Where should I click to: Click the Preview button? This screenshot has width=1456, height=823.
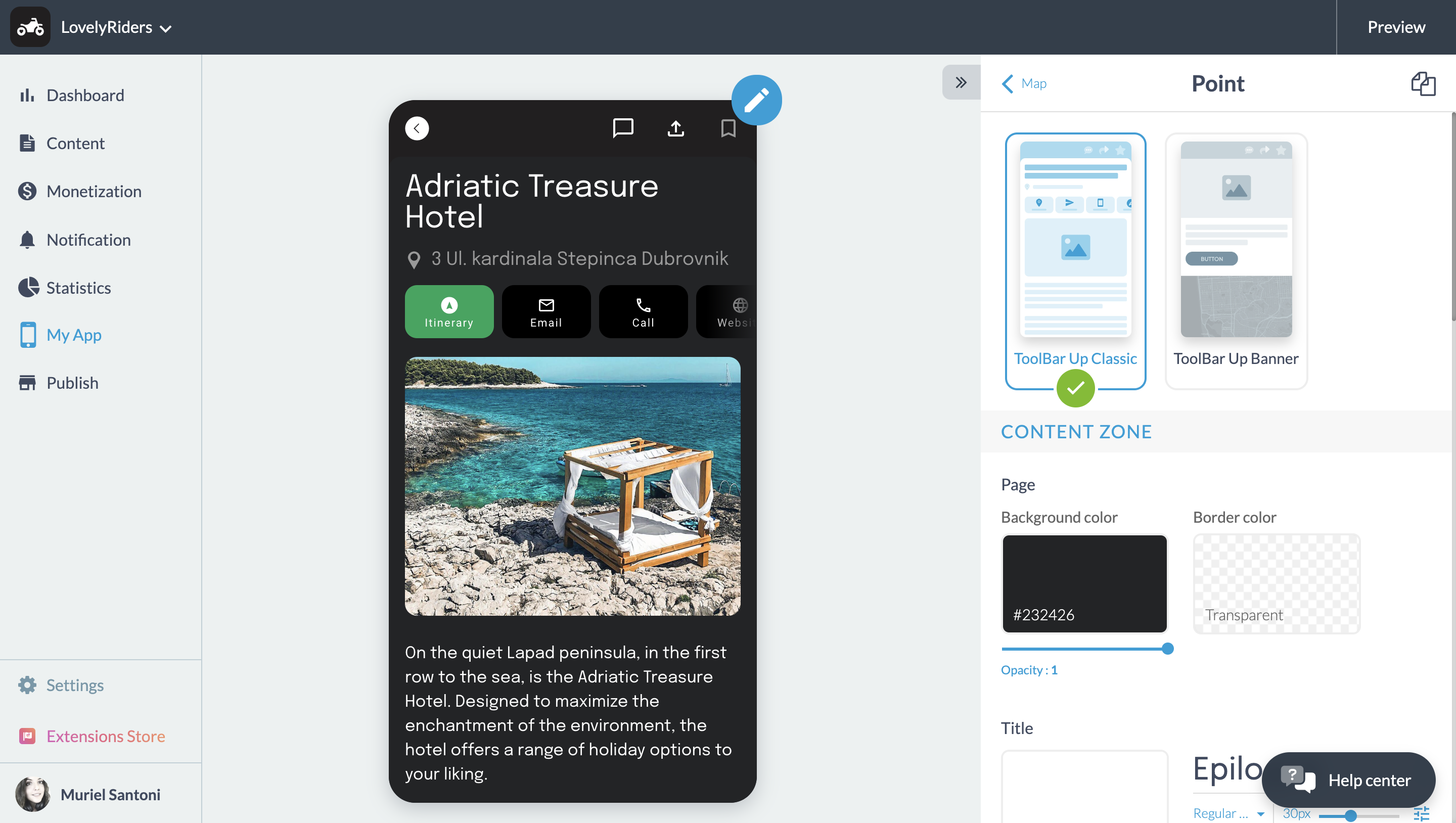[1395, 27]
